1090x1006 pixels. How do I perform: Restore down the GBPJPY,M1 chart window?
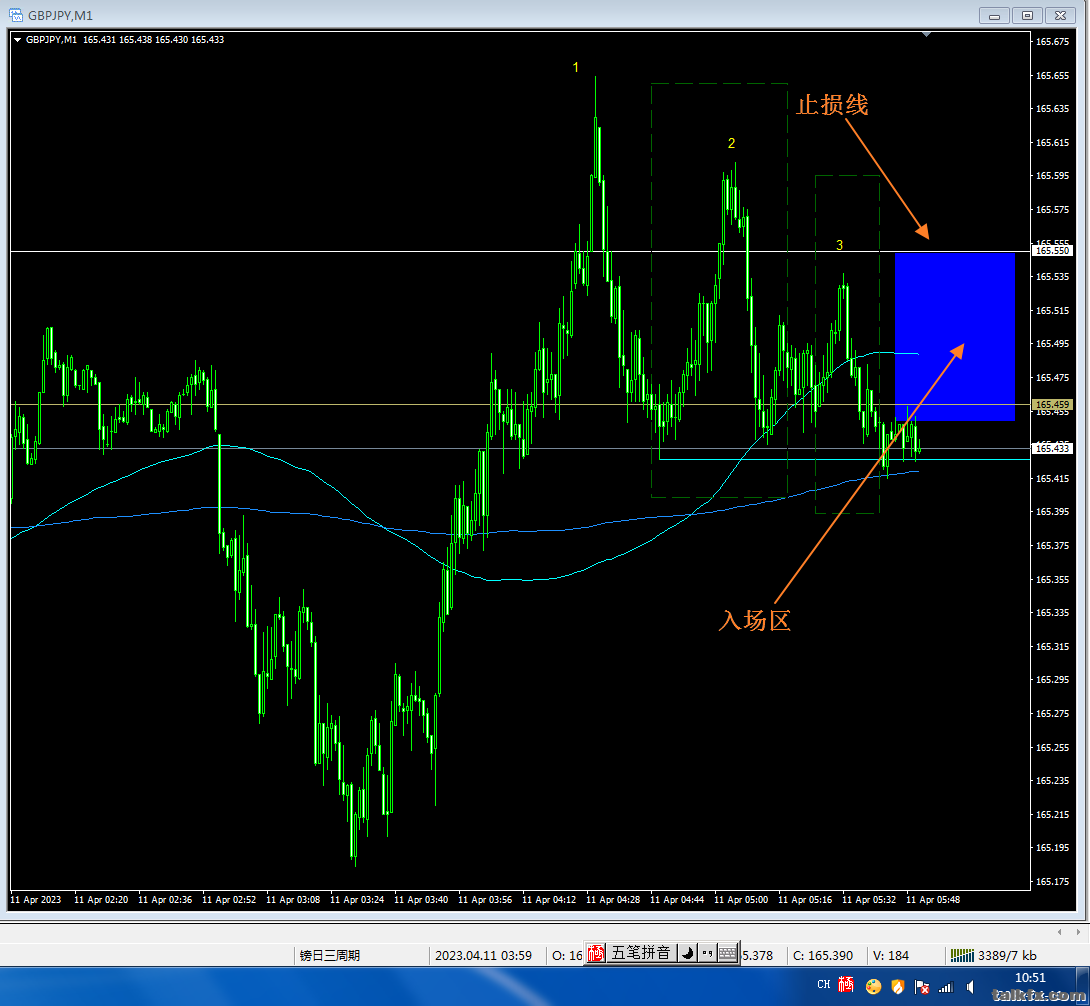[x=1027, y=15]
